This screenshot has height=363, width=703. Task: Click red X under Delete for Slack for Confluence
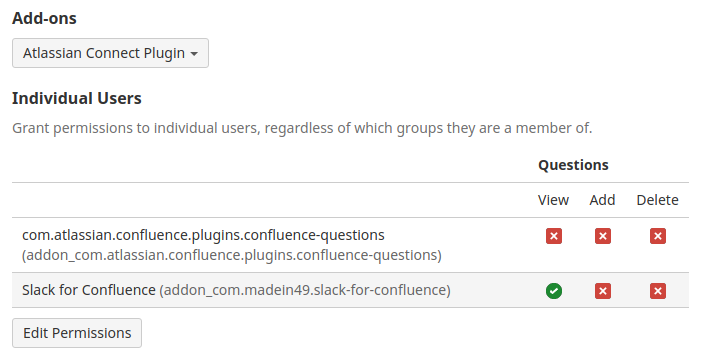pos(658,291)
